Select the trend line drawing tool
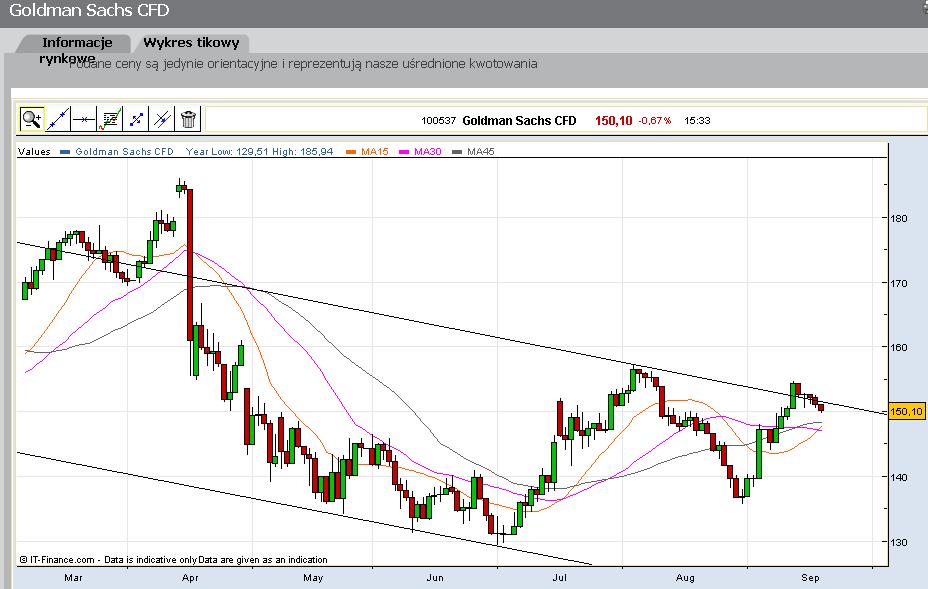The height and width of the screenshot is (589, 928). [x=58, y=119]
